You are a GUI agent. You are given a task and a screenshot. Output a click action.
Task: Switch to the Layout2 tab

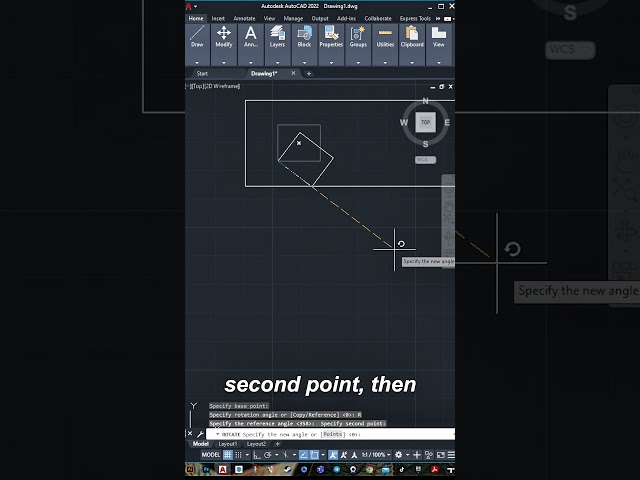pos(256,444)
